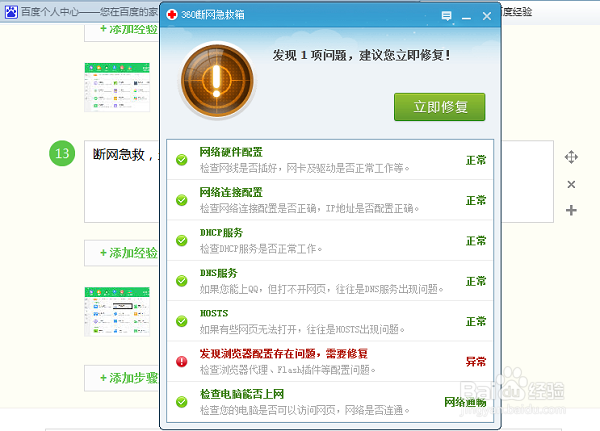This screenshot has width=600, height=431.
Task: Select the HOSTS heading
Action: (x=214, y=313)
